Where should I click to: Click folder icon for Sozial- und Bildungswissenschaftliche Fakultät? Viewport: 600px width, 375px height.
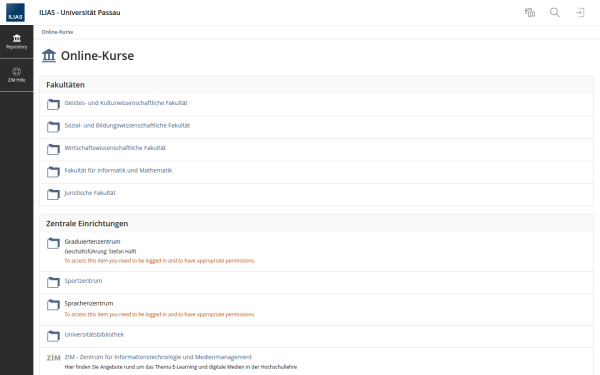(x=53, y=127)
